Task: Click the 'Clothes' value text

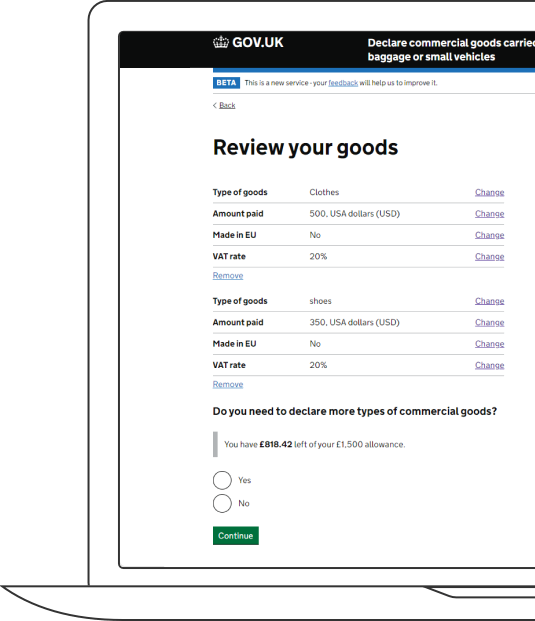Action: [324, 192]
